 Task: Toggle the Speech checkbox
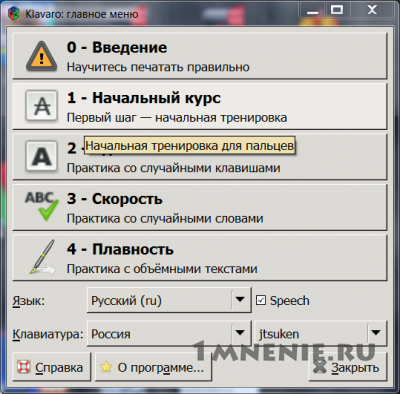[261, 300]
